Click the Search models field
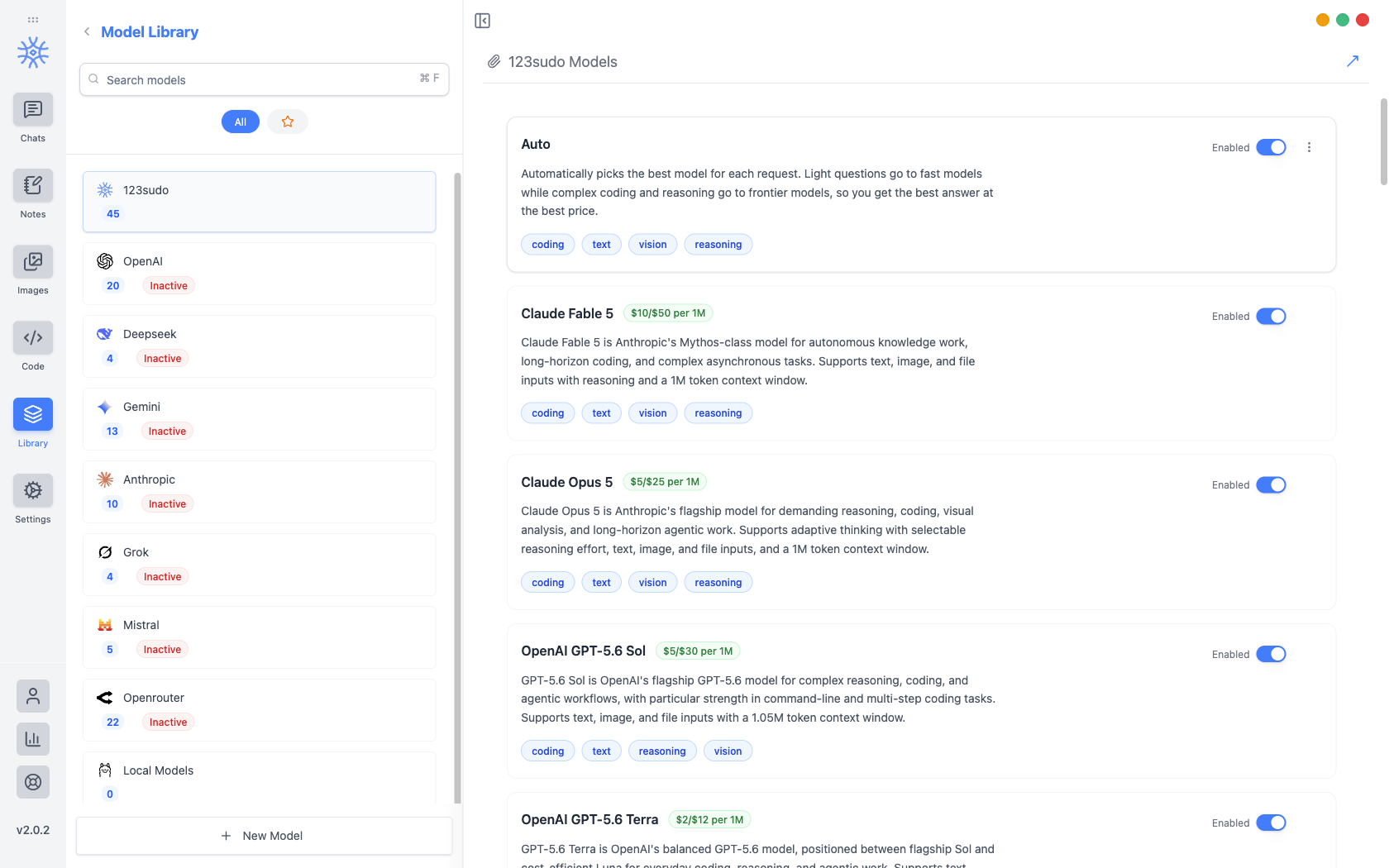The image size is (1389, 868). (x=265, y=79)
